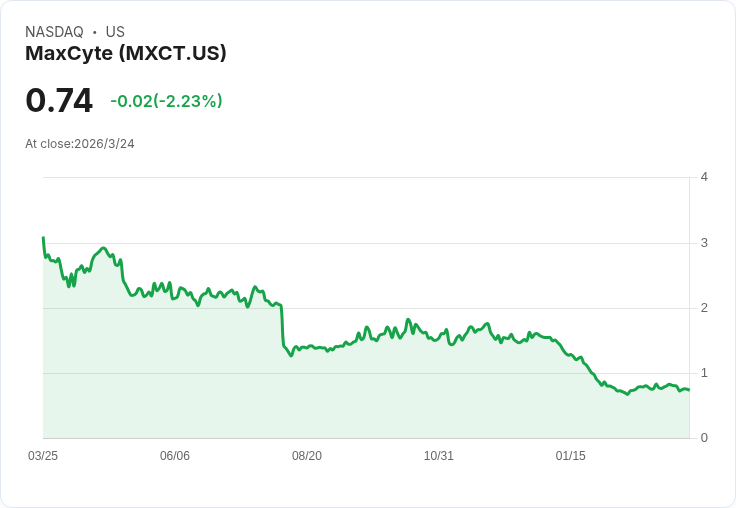Select the current price 0.74
This screenshot has height=508, width=736.
click(59, 101)
